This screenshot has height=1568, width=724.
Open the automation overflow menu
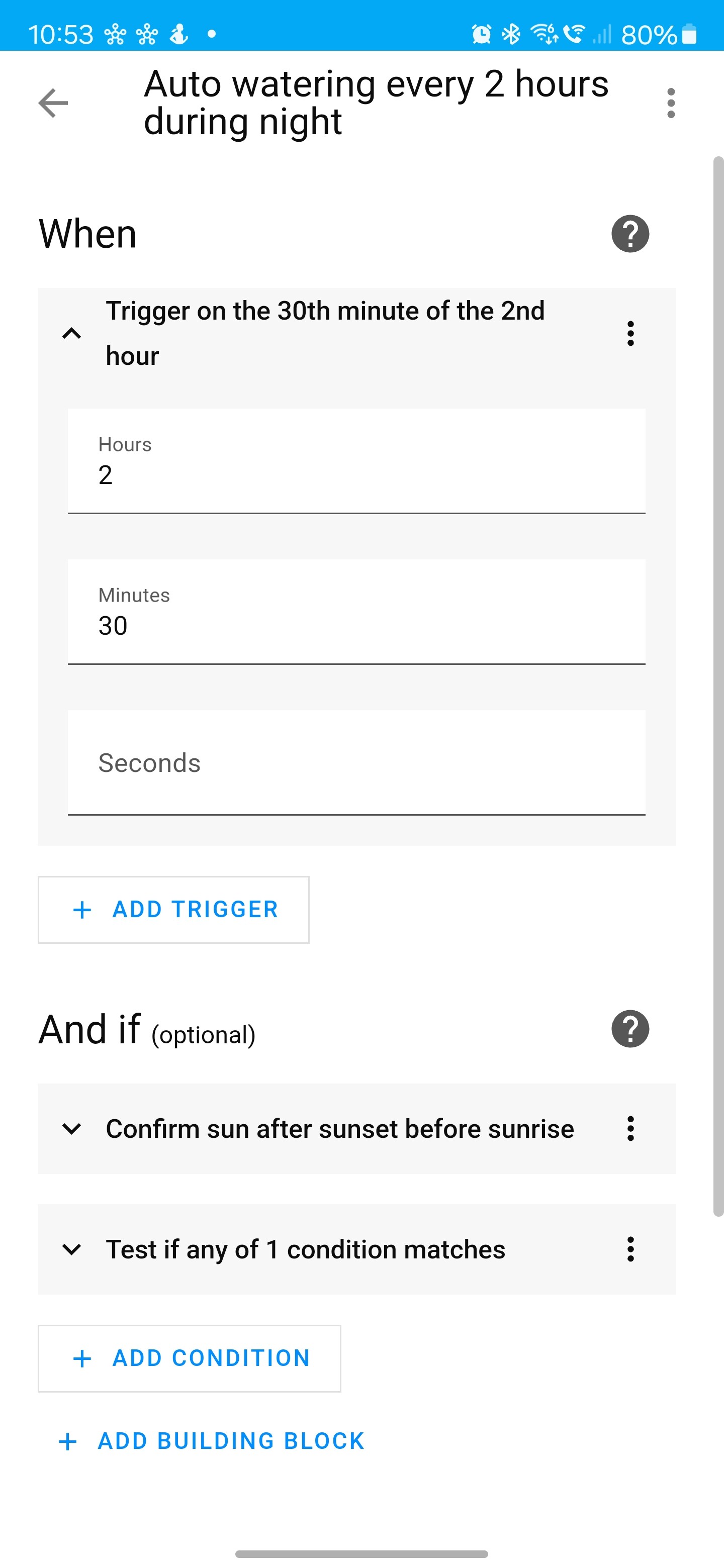(670, 102)
